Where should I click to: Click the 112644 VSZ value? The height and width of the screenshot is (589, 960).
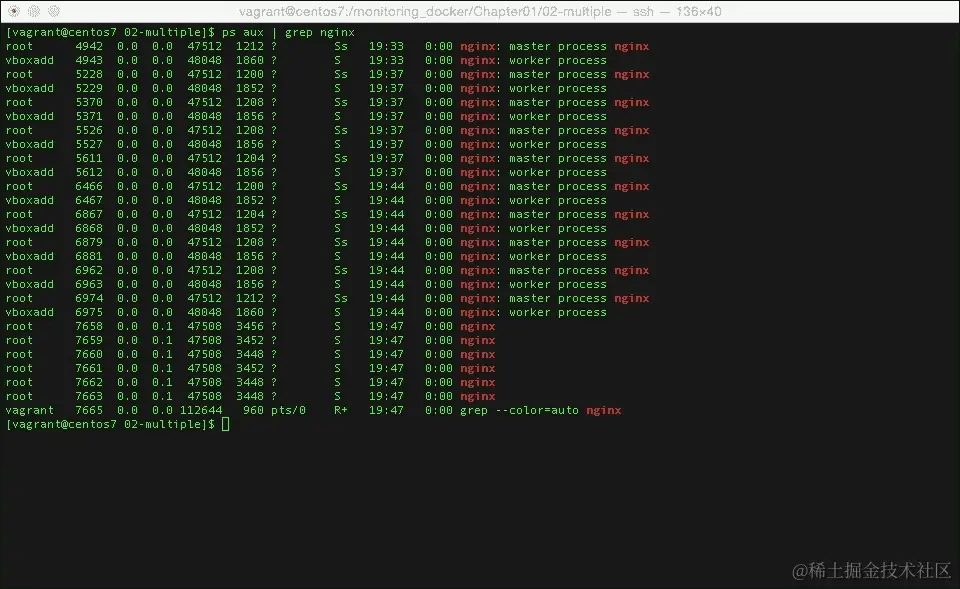pyautogui.click(x=201, y=411)
